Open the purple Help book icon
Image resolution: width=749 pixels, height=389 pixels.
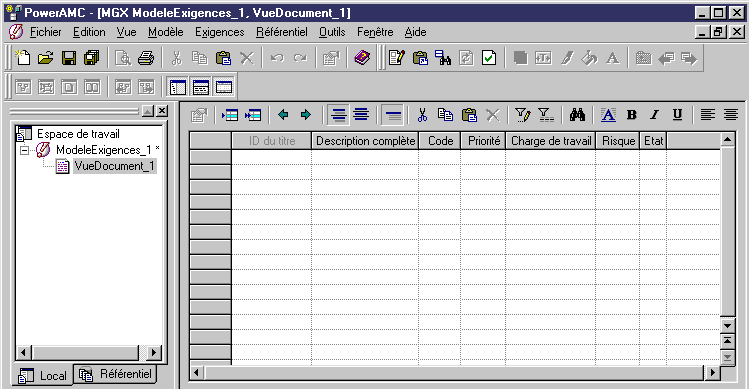[x=363, y=58]
